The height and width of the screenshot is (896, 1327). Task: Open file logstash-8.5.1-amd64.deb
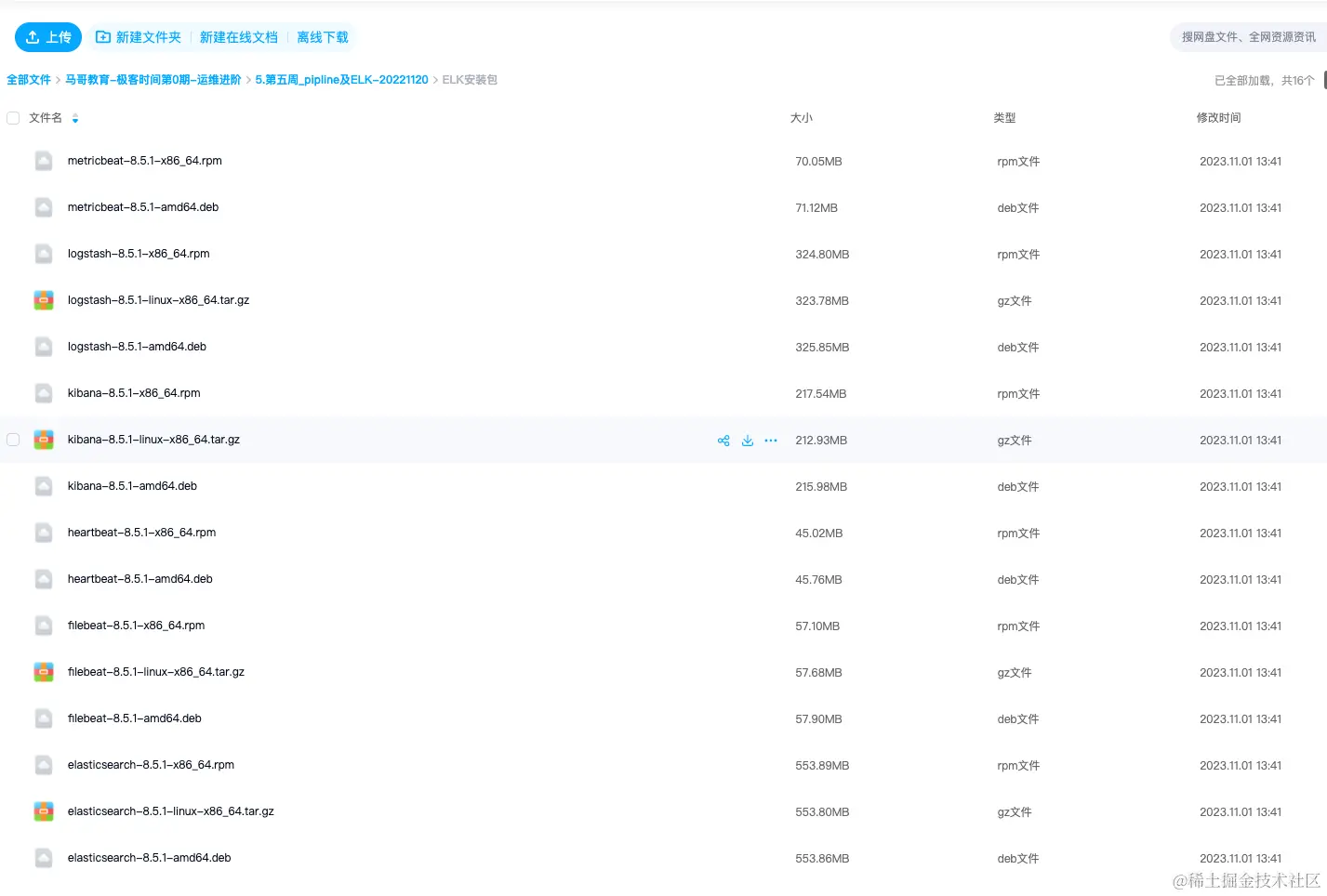point(137,347)
